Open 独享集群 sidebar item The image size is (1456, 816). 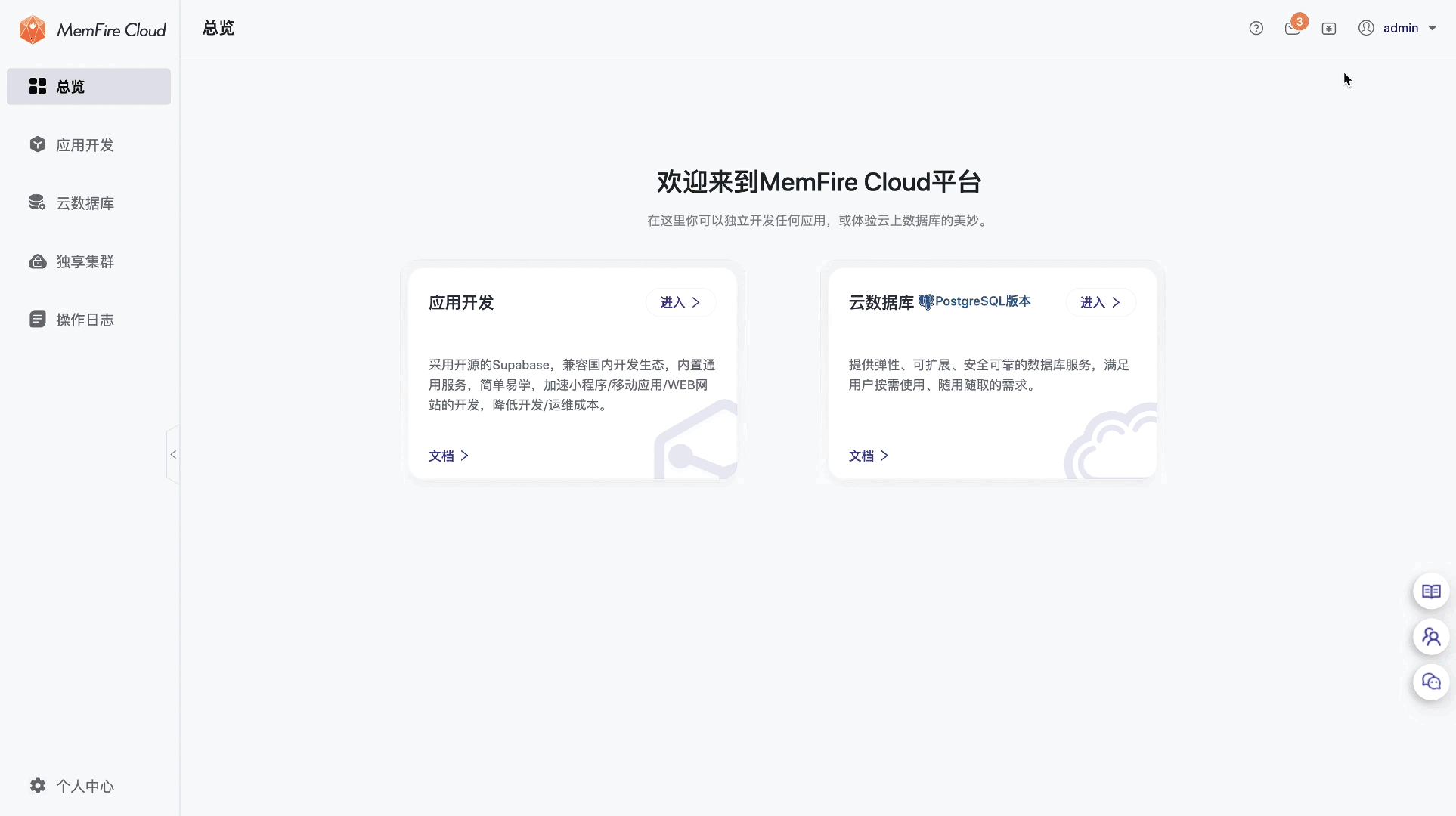(x=85, y=261)
